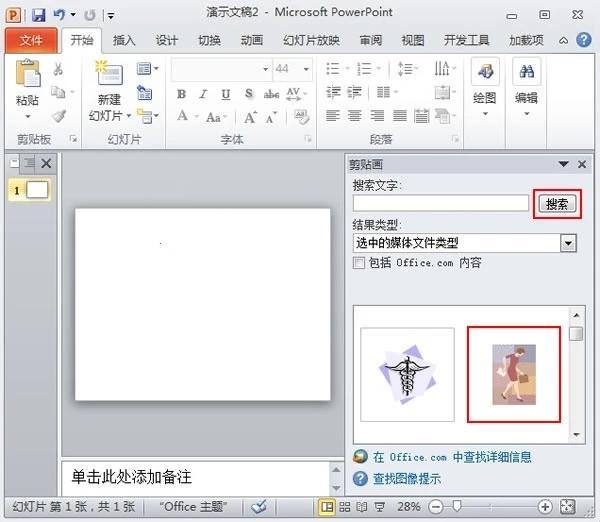Image resolution: width=600 pixels, height=522 pixels.
Task: Open the font size dropdown
Action: [x=306, y=69]
